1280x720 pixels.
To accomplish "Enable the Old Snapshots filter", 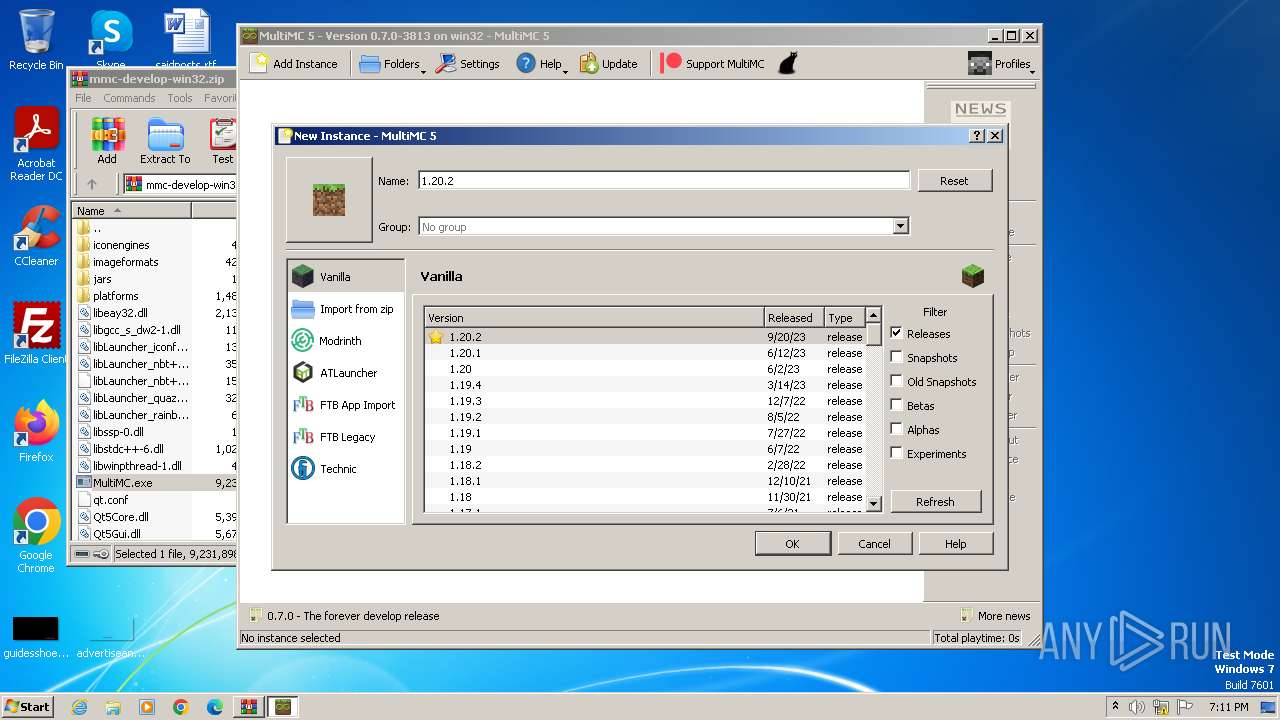I will tap(897, 381).
